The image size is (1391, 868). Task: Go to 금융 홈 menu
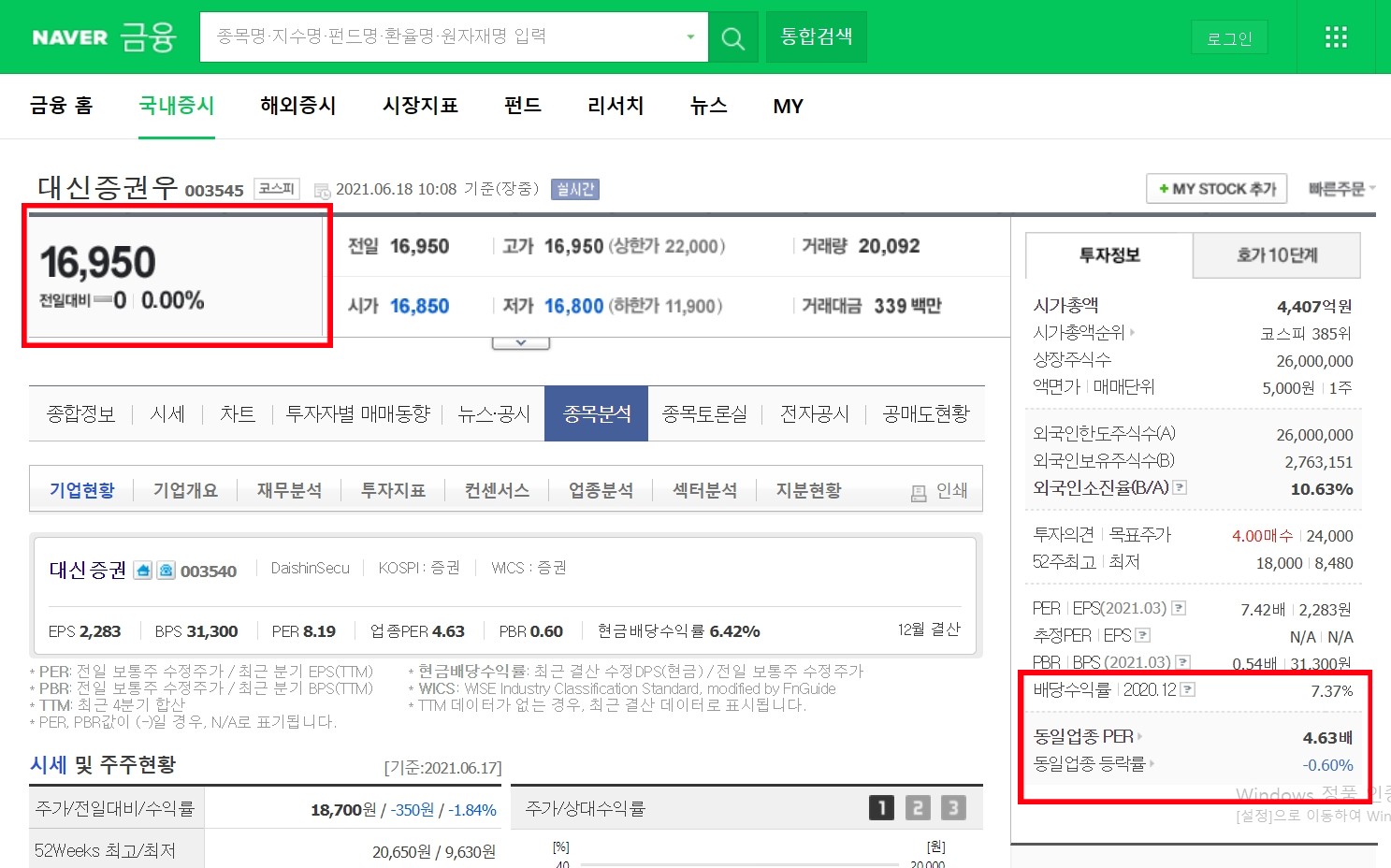(62, 106)
